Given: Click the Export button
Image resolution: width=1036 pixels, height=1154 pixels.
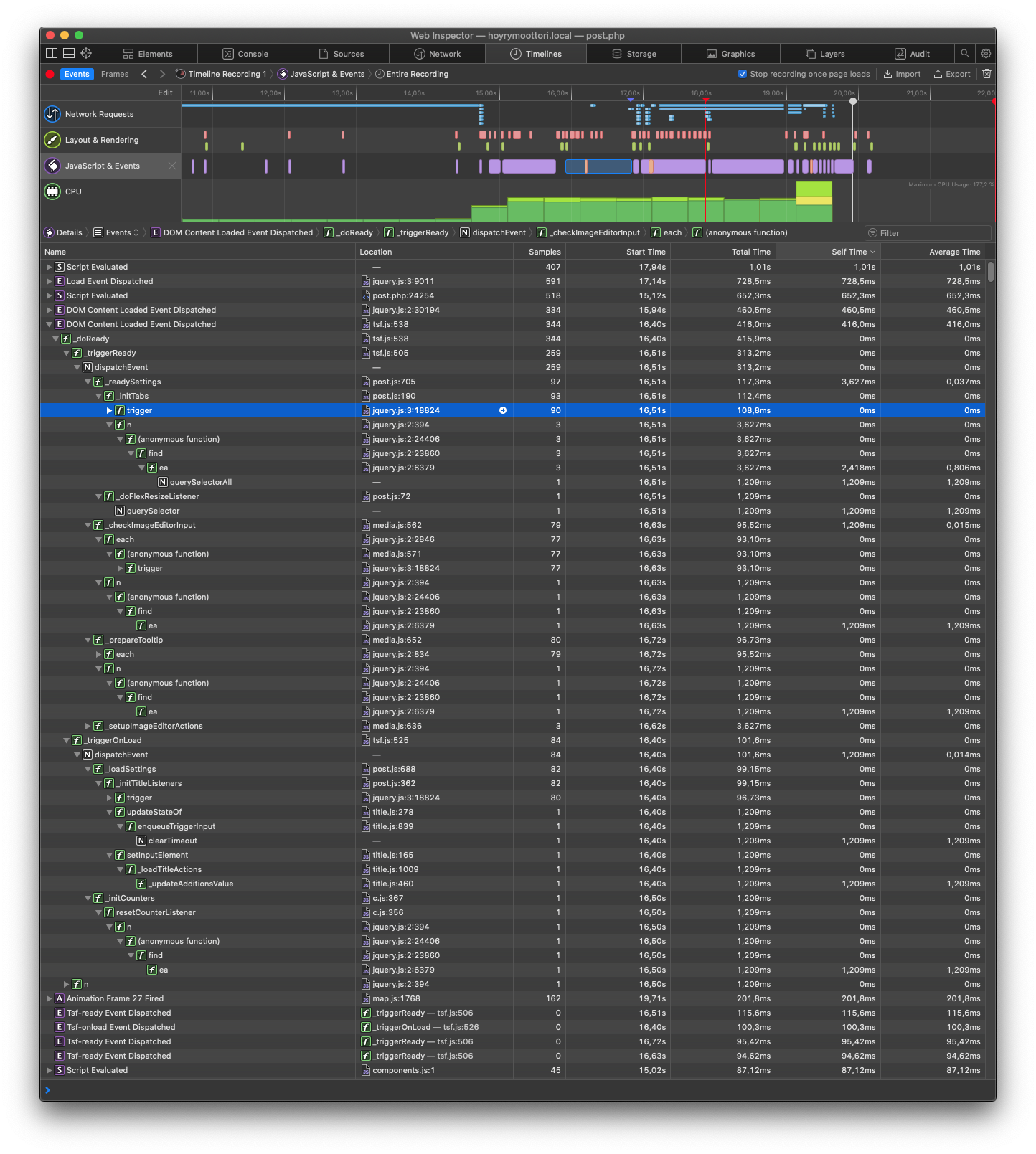Looking at the screenshot, I should click(x=951, y=74).
